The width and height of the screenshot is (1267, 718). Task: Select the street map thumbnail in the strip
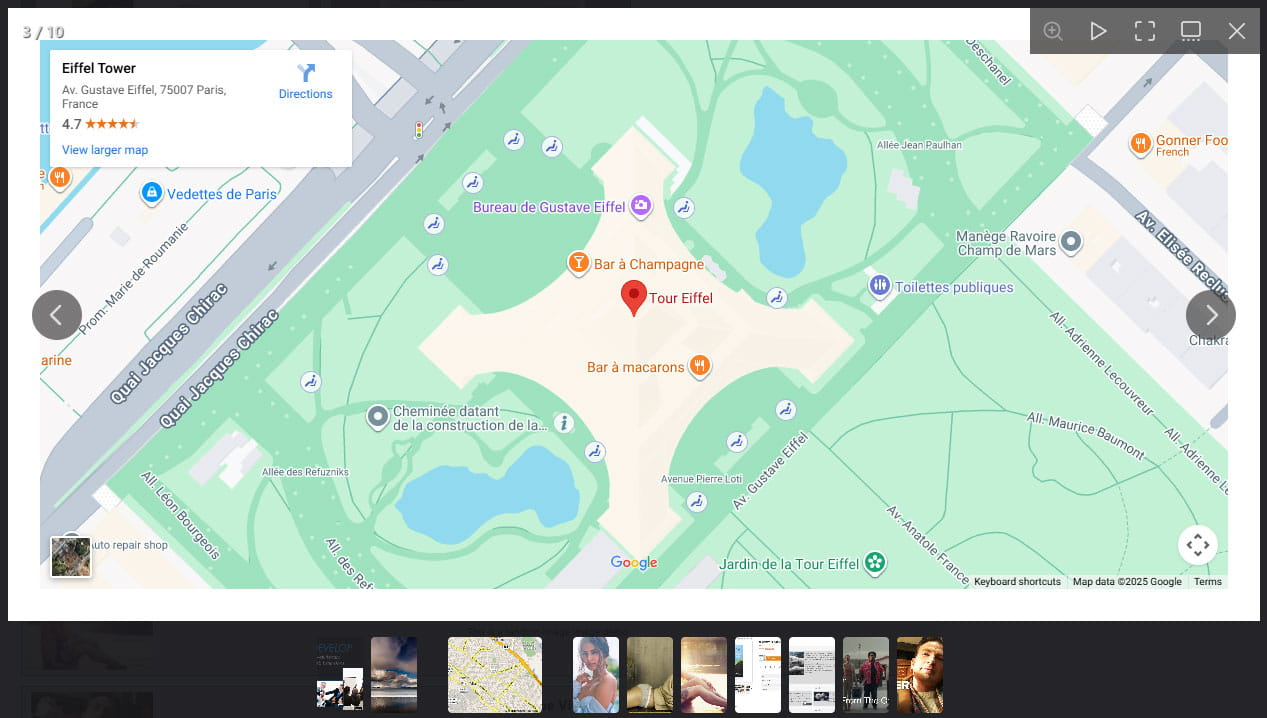(495, 674)
